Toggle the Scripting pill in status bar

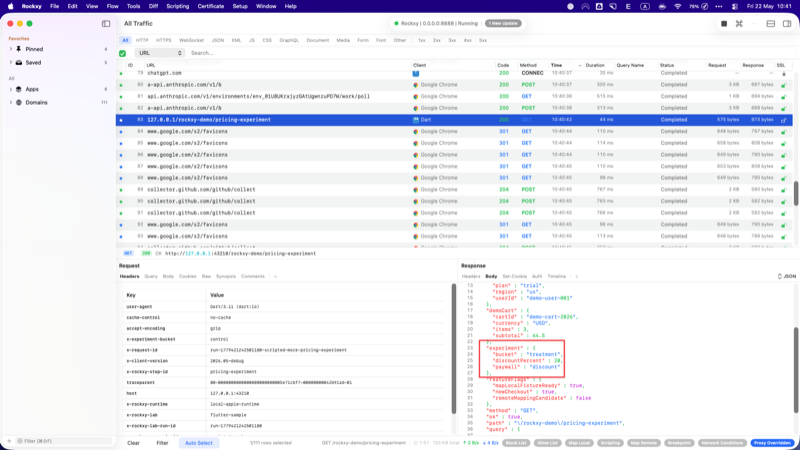(x=610, y=443)
